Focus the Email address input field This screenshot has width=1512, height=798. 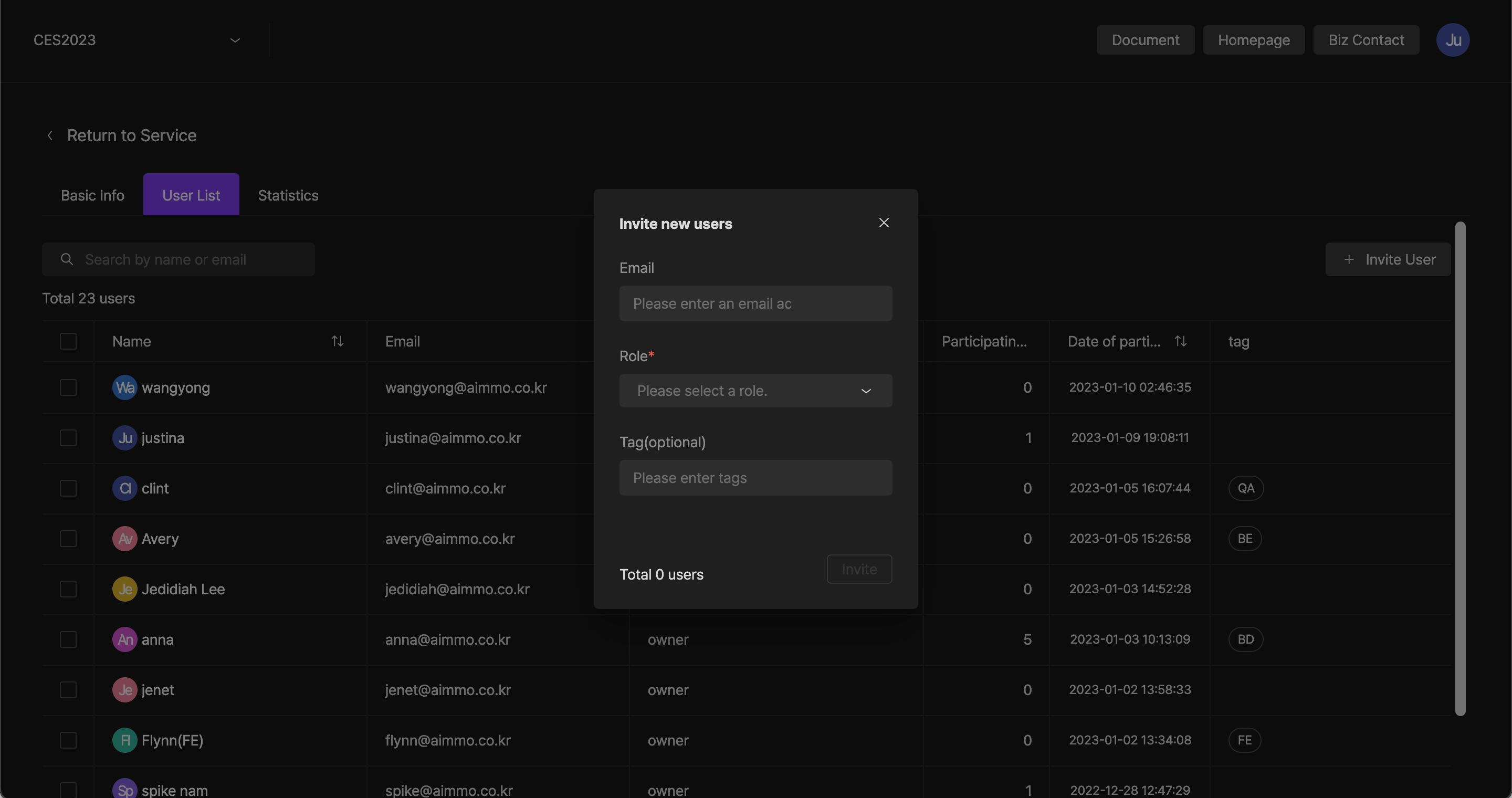click(x=755, y=304)
